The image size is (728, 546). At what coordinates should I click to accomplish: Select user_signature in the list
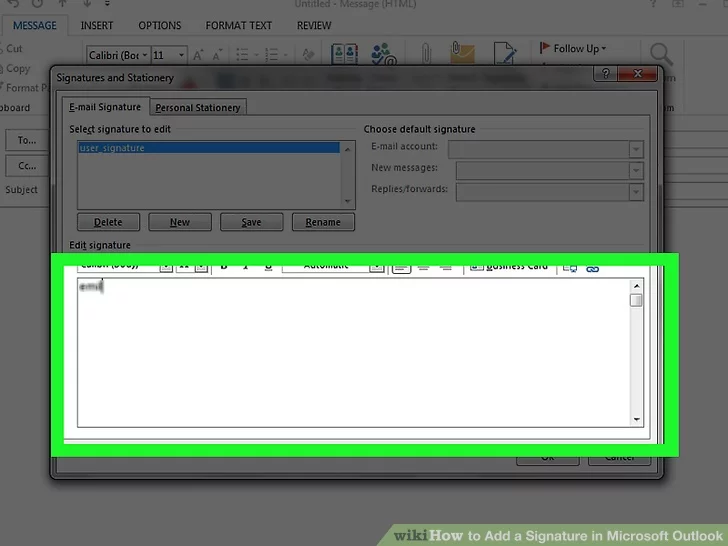[x=209, y=148]
